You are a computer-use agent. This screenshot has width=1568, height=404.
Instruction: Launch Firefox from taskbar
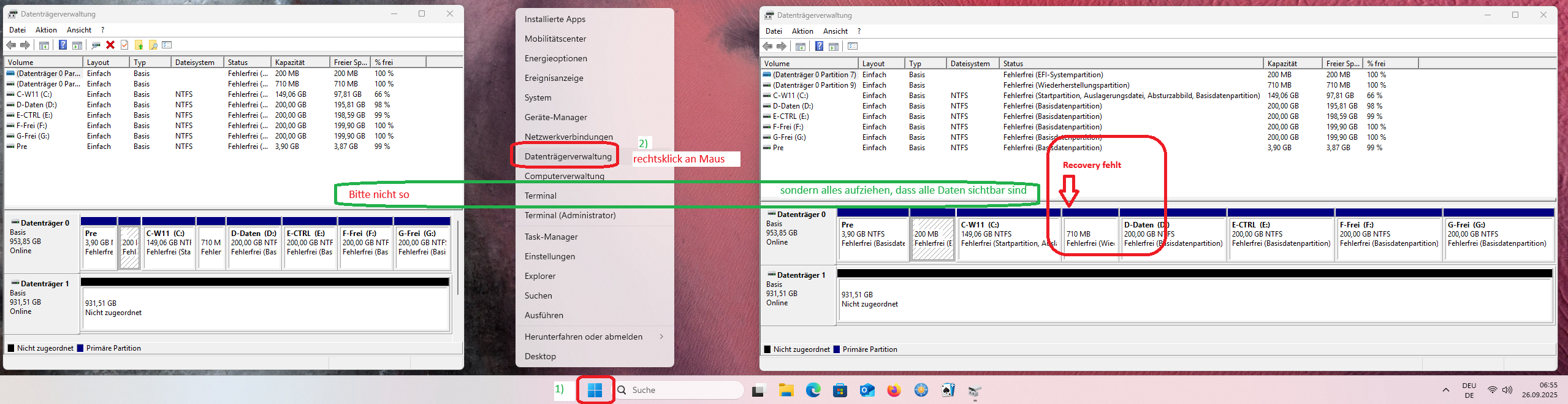click(894, 390)
